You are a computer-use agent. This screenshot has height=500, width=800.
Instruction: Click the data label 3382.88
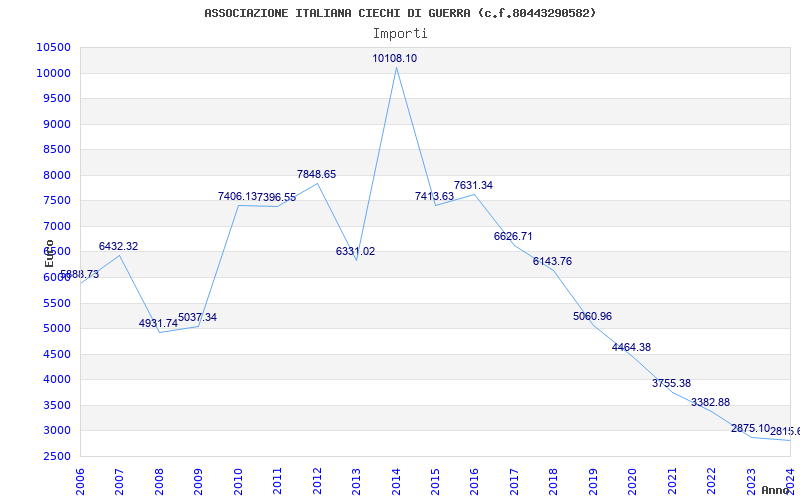[x=710, y=402]
